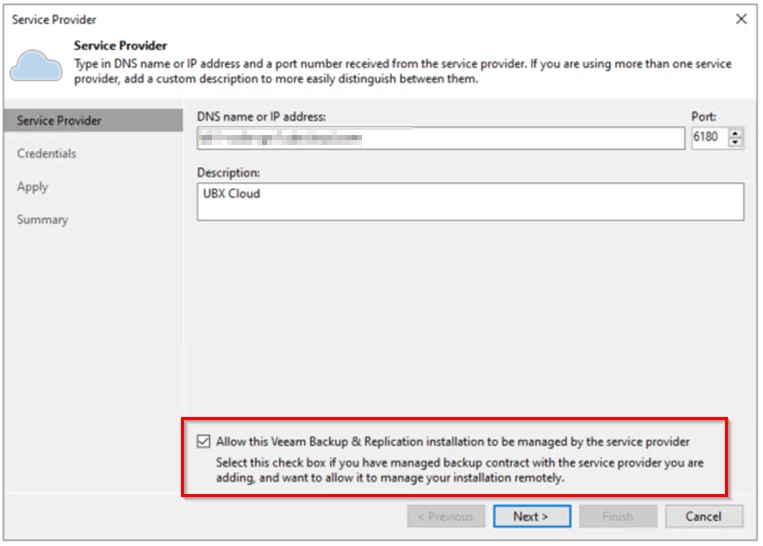The height and width of the screenshot is (546, 763).
Task: Click the Previous button
Action: click(x=445, y=517)
